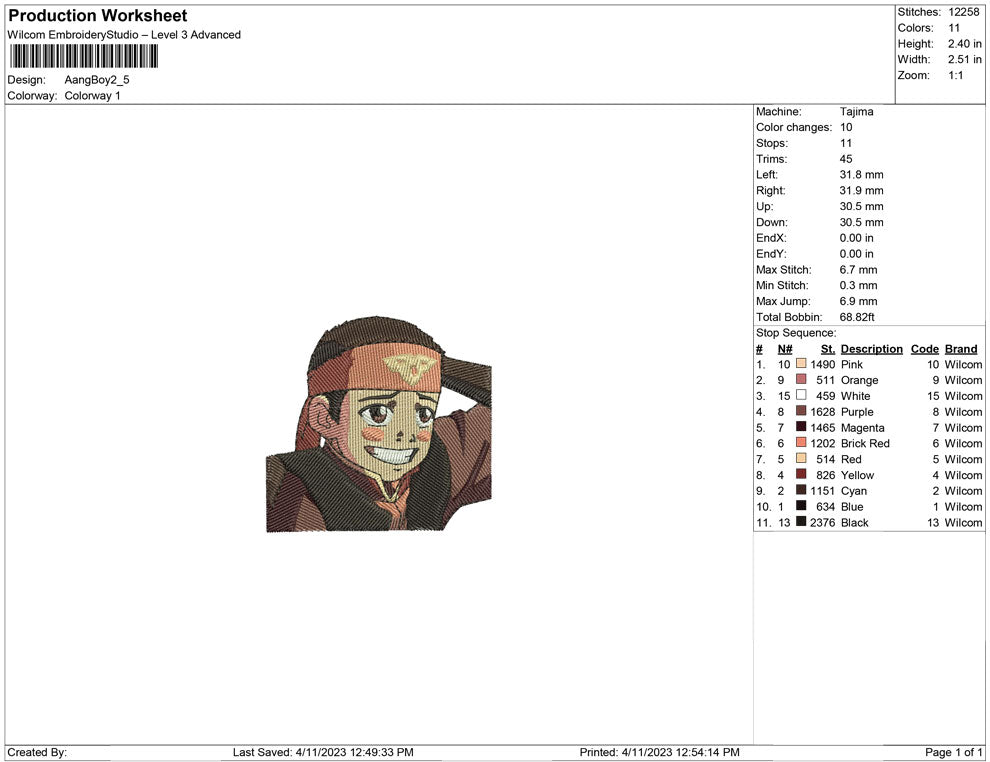Select the design name AangBoy2_5
Viewport: 990px width, 762px height.
click(97, 80)
